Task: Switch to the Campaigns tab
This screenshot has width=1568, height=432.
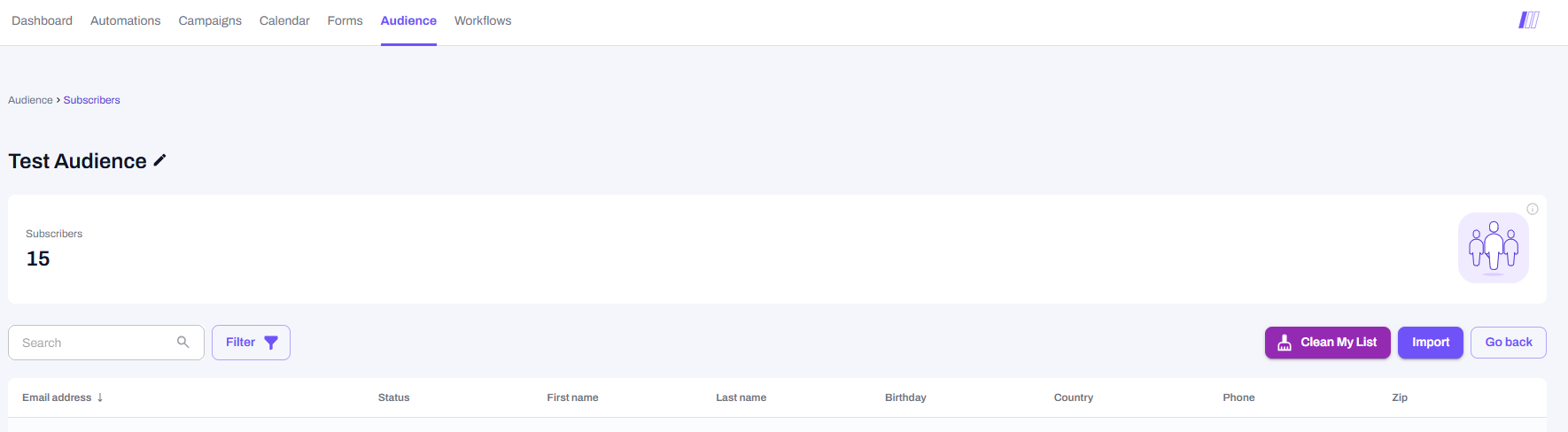Action: tap(210, 20)
